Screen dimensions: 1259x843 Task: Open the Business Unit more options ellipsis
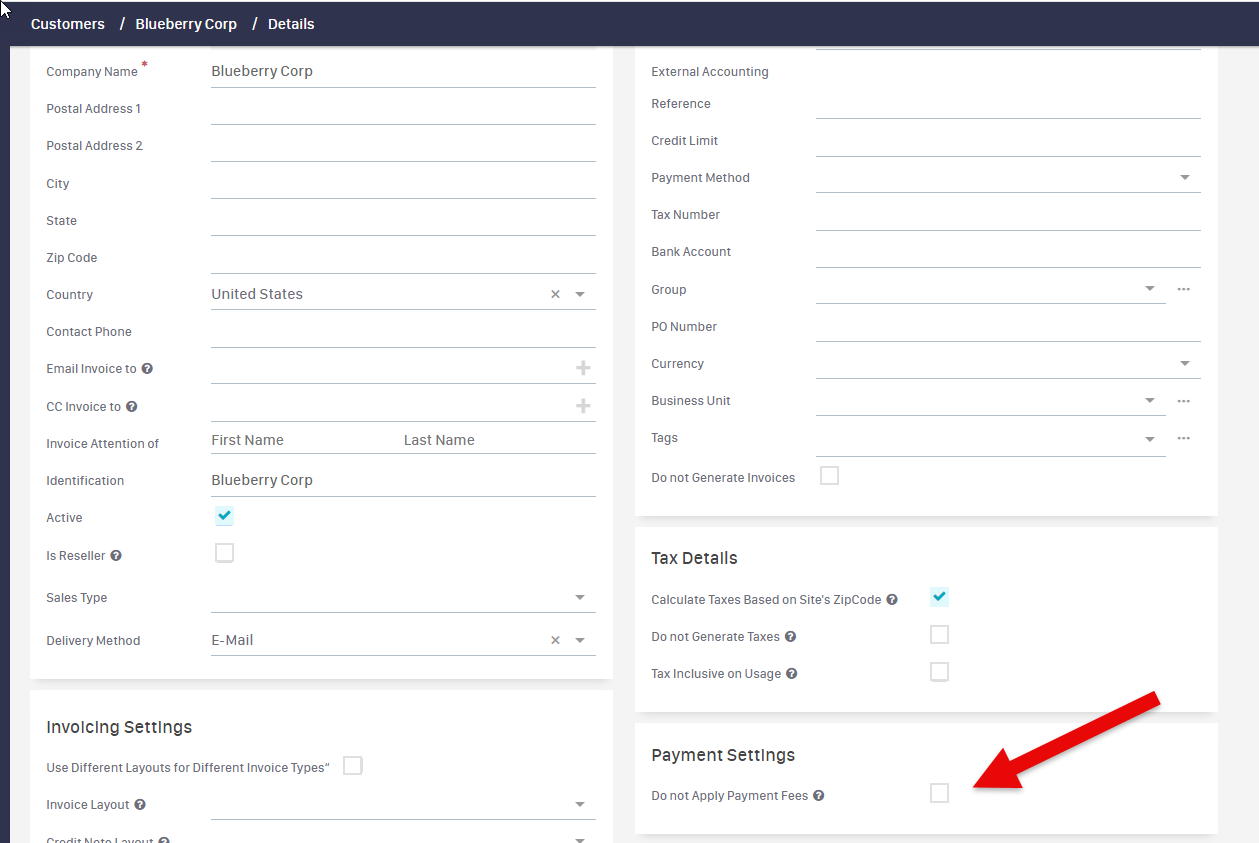pos(1184,401)
